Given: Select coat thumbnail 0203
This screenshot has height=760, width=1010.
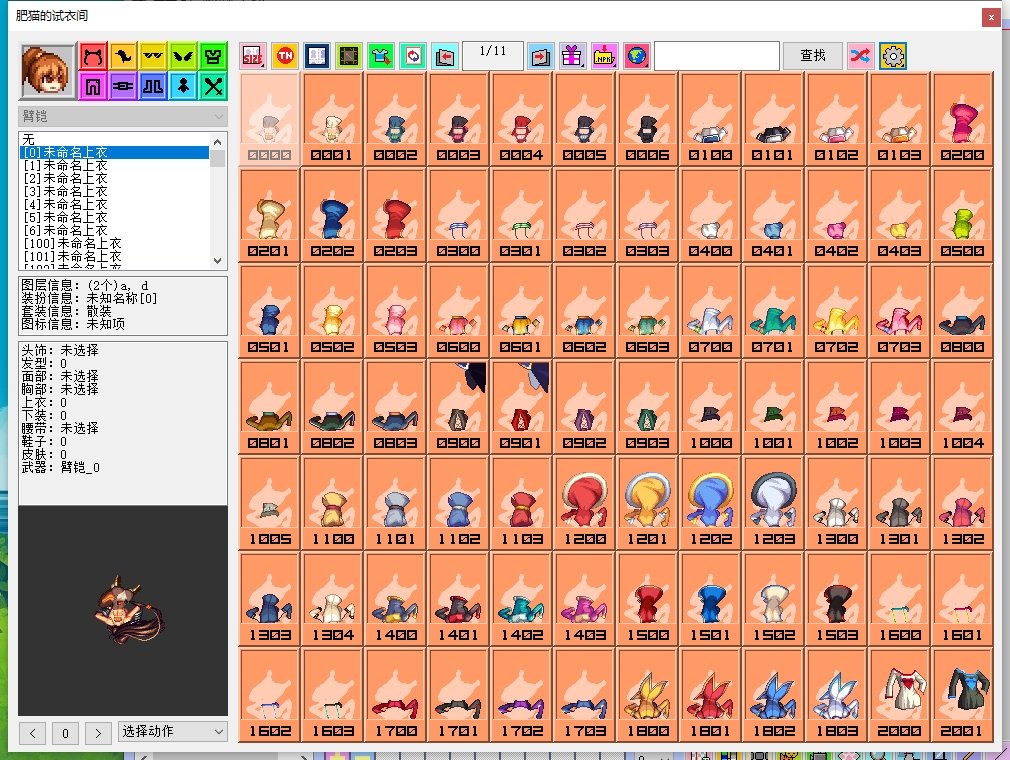Looking at the screenshot, I should point(395,215).
